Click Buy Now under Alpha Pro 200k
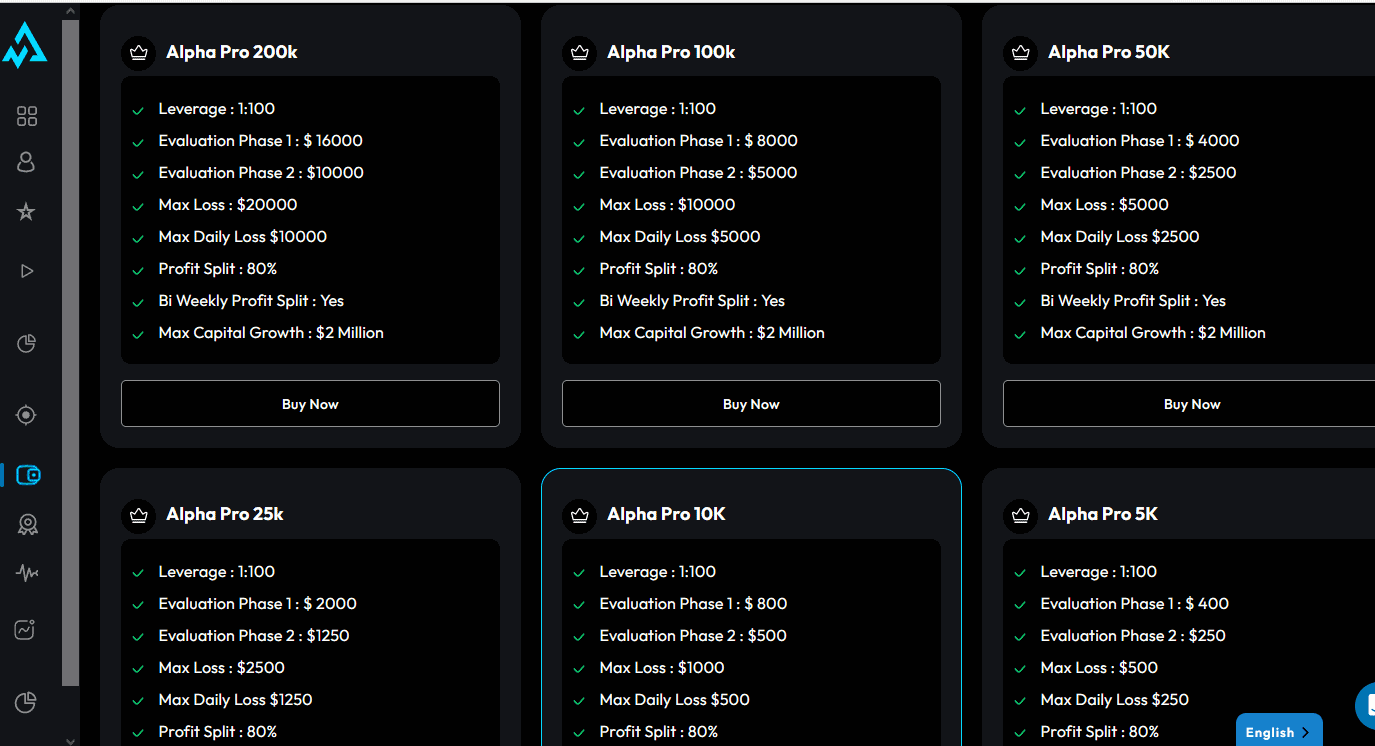The width and height of the screenshot is (1375, 746). [310, 404]
